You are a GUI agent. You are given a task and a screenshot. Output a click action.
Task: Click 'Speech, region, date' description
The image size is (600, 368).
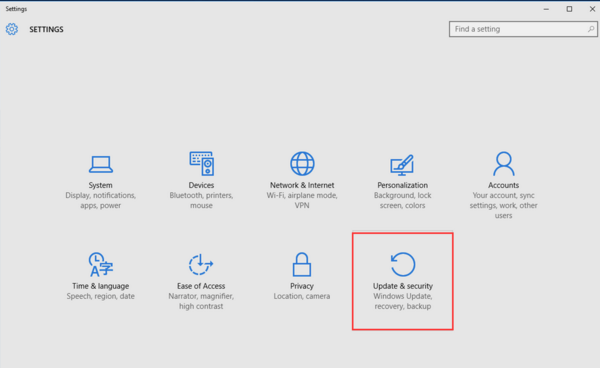(101, 296)
